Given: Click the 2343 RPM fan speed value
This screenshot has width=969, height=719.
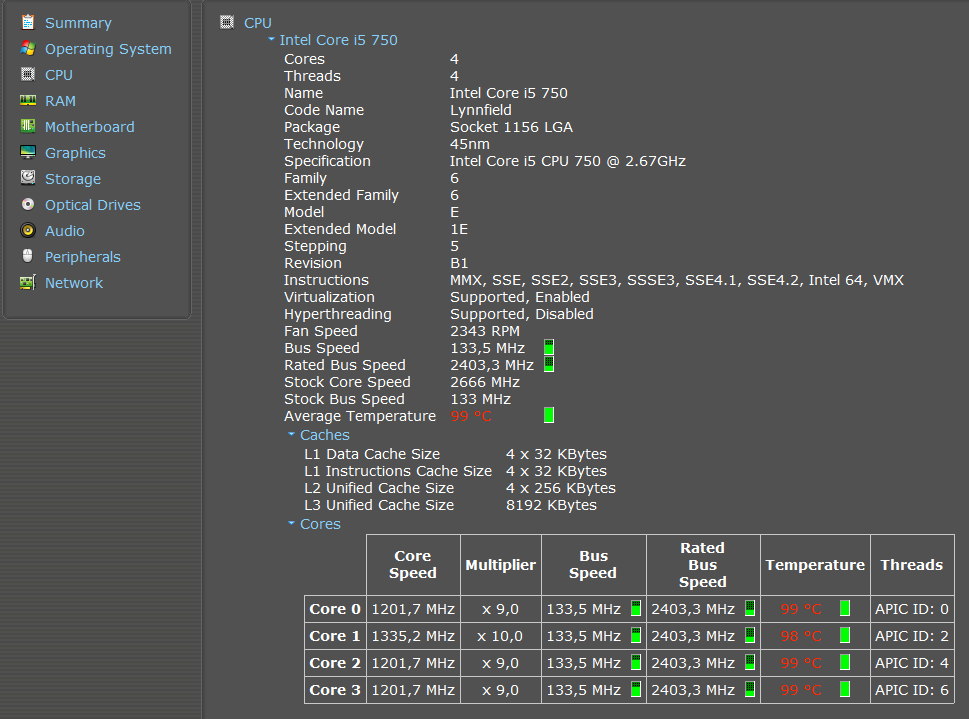Looking at the screenshot, I should [x=484, y=331].
